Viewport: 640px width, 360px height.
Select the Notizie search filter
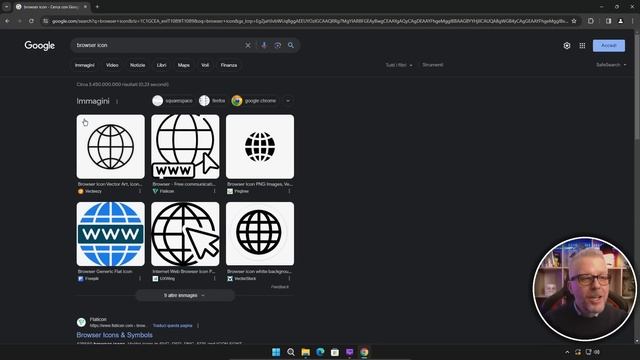(x=138, y=65)
